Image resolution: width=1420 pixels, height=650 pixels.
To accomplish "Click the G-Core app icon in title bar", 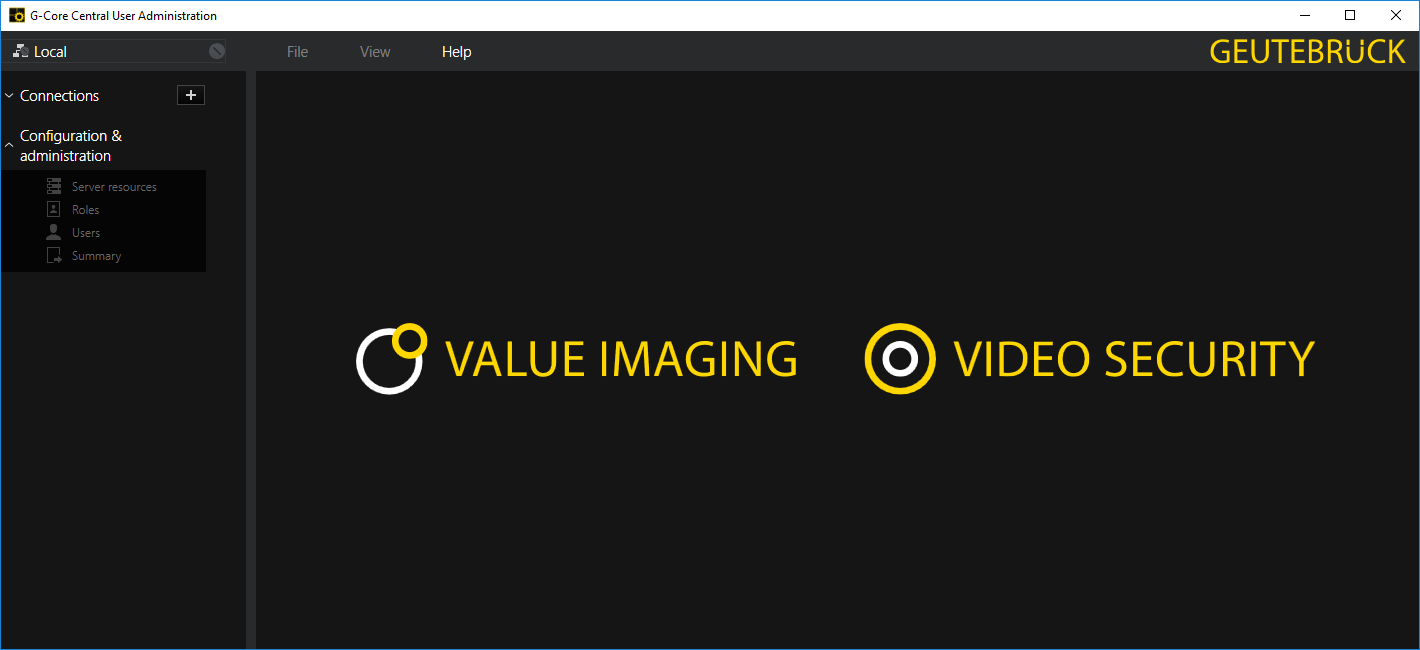I will [x=16, y=15].
